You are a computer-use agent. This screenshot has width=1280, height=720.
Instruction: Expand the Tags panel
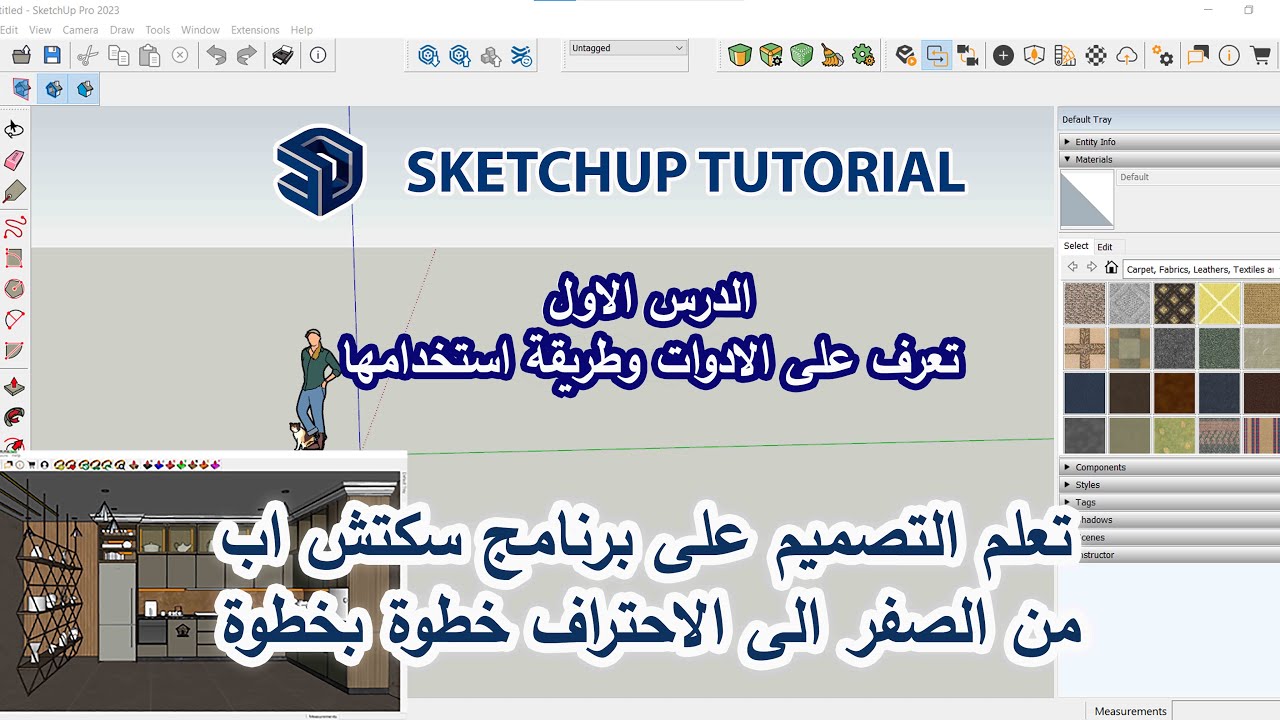[x=1169, y=502]
